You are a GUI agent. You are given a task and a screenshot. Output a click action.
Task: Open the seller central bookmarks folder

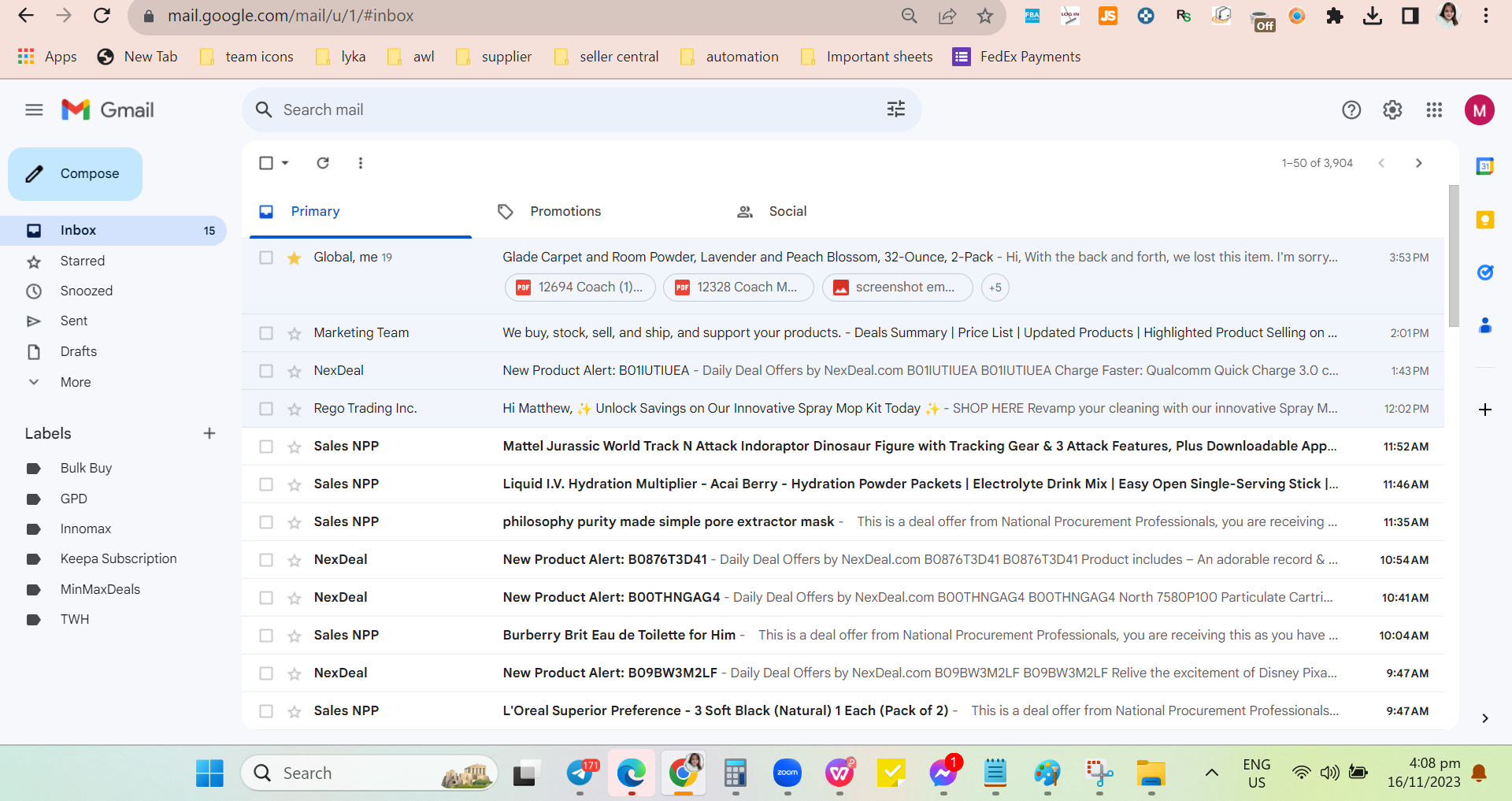[606, 57]
